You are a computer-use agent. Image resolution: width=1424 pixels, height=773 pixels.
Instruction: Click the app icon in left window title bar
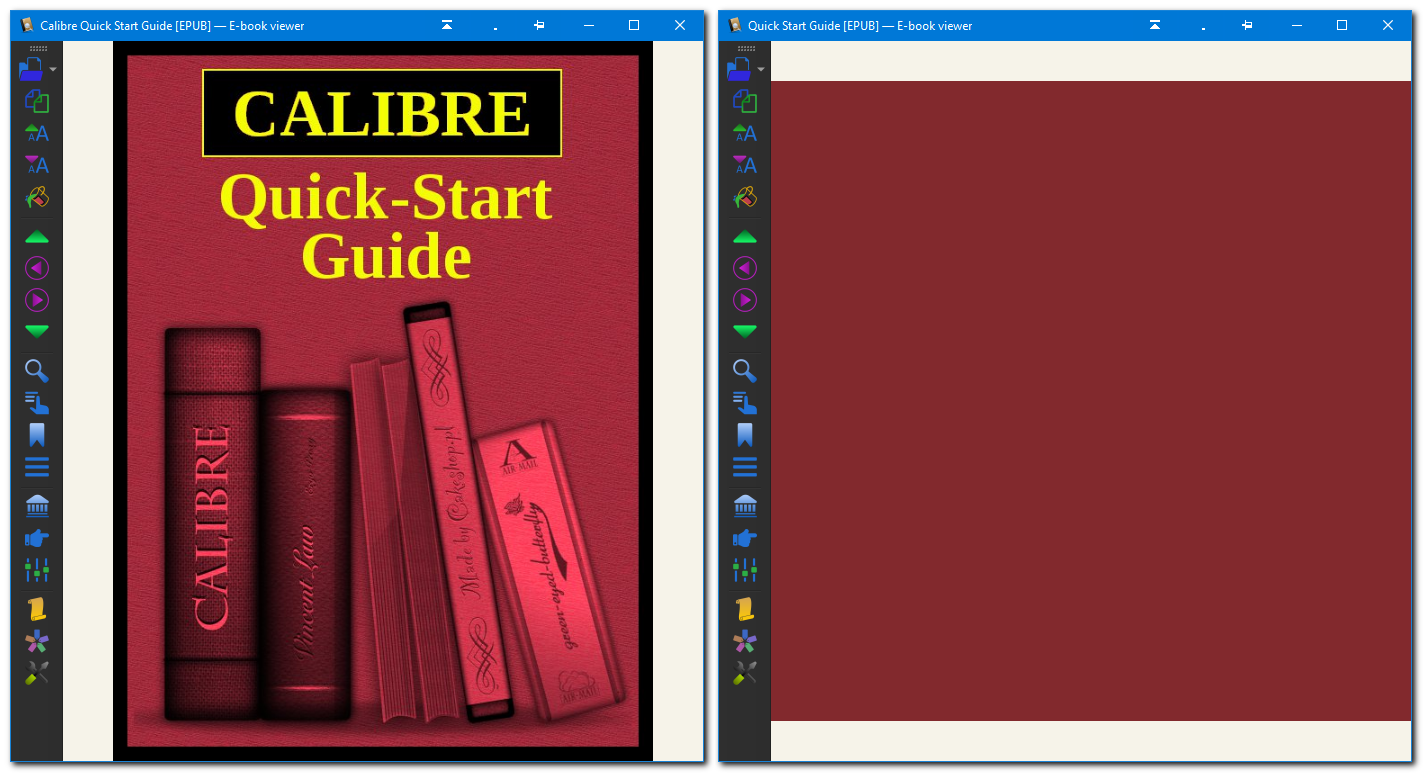pyautogui.click(x=27, y=25)
